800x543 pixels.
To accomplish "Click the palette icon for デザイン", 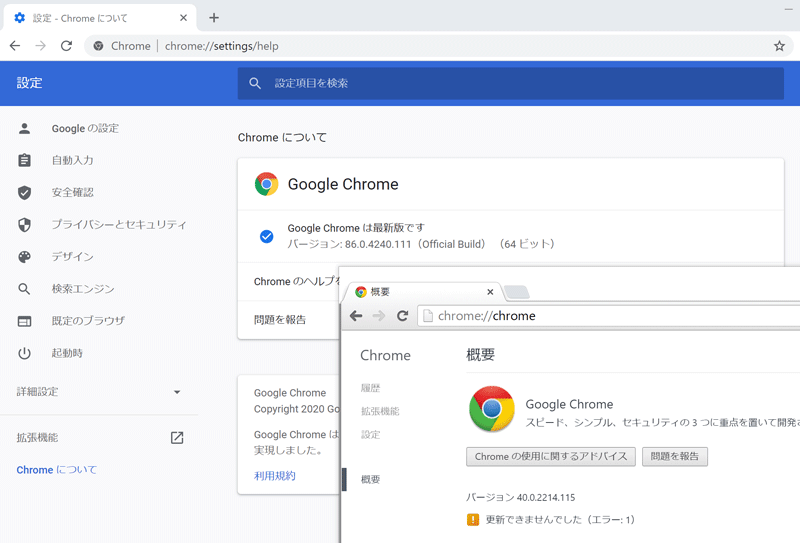I will pyautogui.click(x=24, y=257).
